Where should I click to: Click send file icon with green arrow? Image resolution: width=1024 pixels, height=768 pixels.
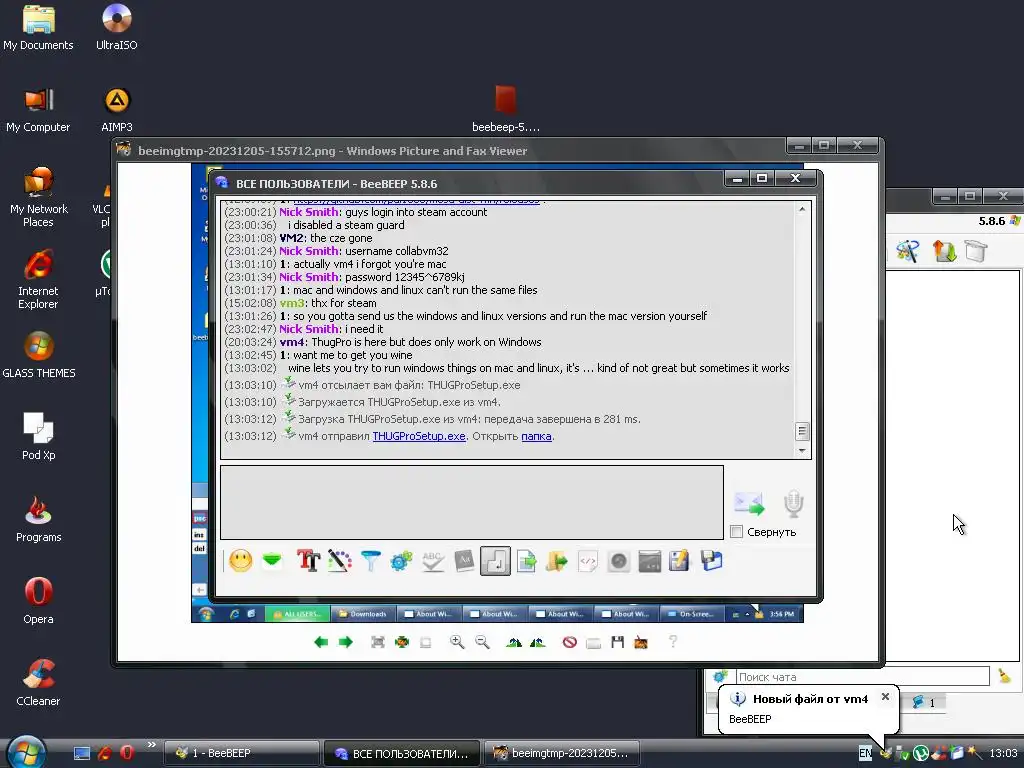pyautogui.click(x=526, y=561)
